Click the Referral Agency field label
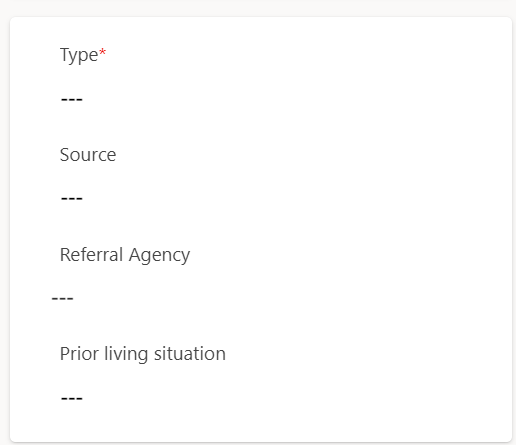The height and width of the screenshot is (445, 516). (x=125, y=255)
